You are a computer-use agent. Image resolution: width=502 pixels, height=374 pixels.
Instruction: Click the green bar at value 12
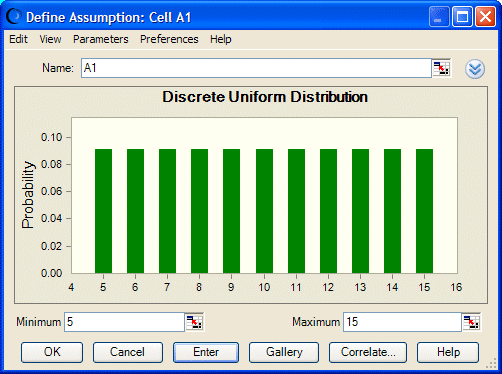[x=328, y=211]
